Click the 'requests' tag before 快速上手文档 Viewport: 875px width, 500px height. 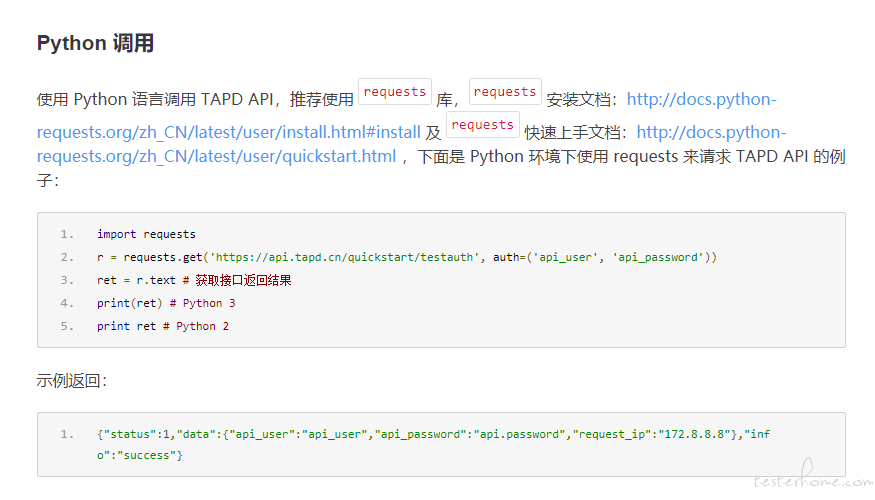483,124
